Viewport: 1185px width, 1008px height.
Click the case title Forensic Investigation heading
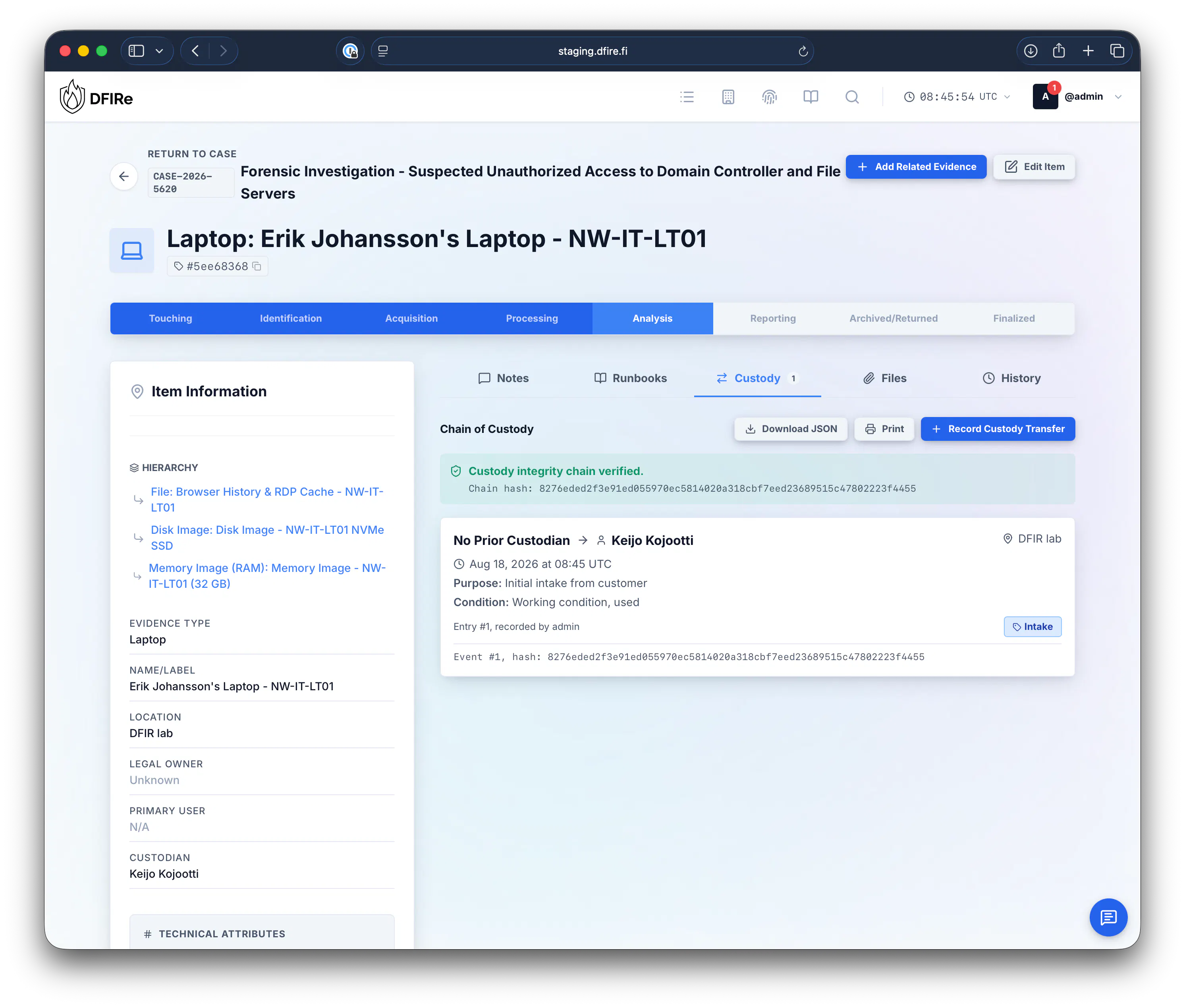coord(540,182)
